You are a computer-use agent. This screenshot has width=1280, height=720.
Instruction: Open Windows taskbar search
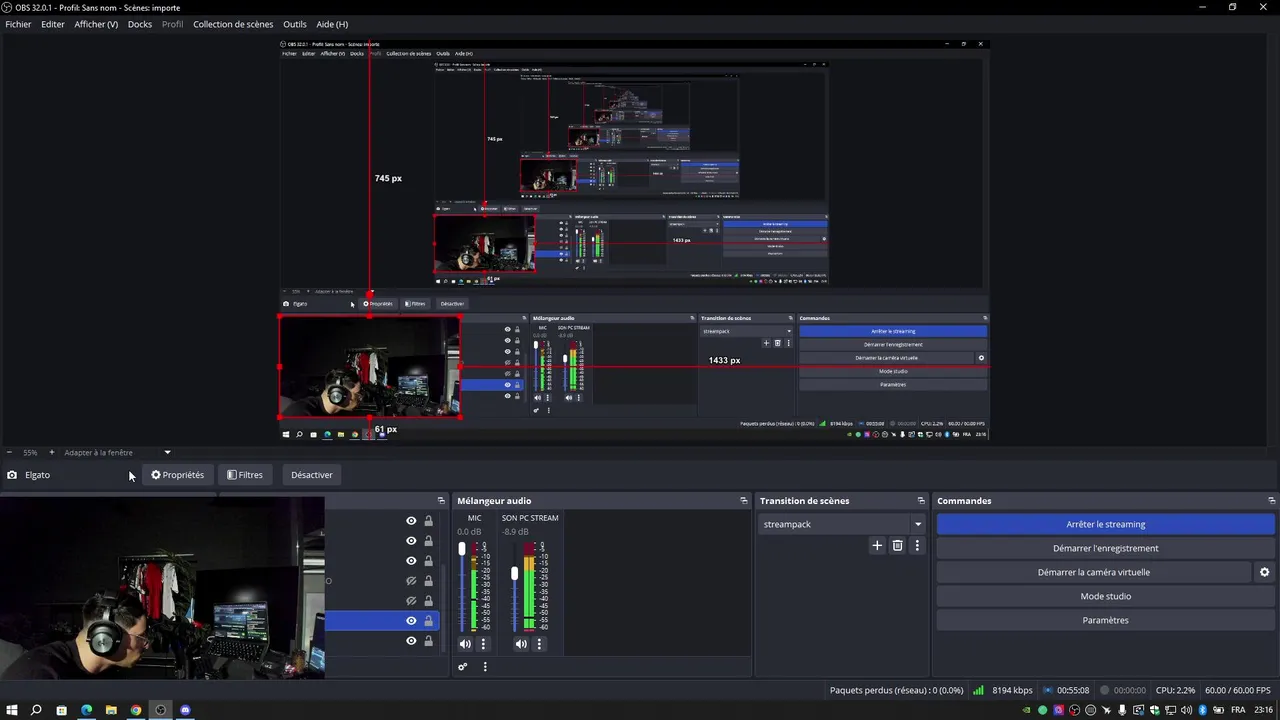tap(36, 710)
